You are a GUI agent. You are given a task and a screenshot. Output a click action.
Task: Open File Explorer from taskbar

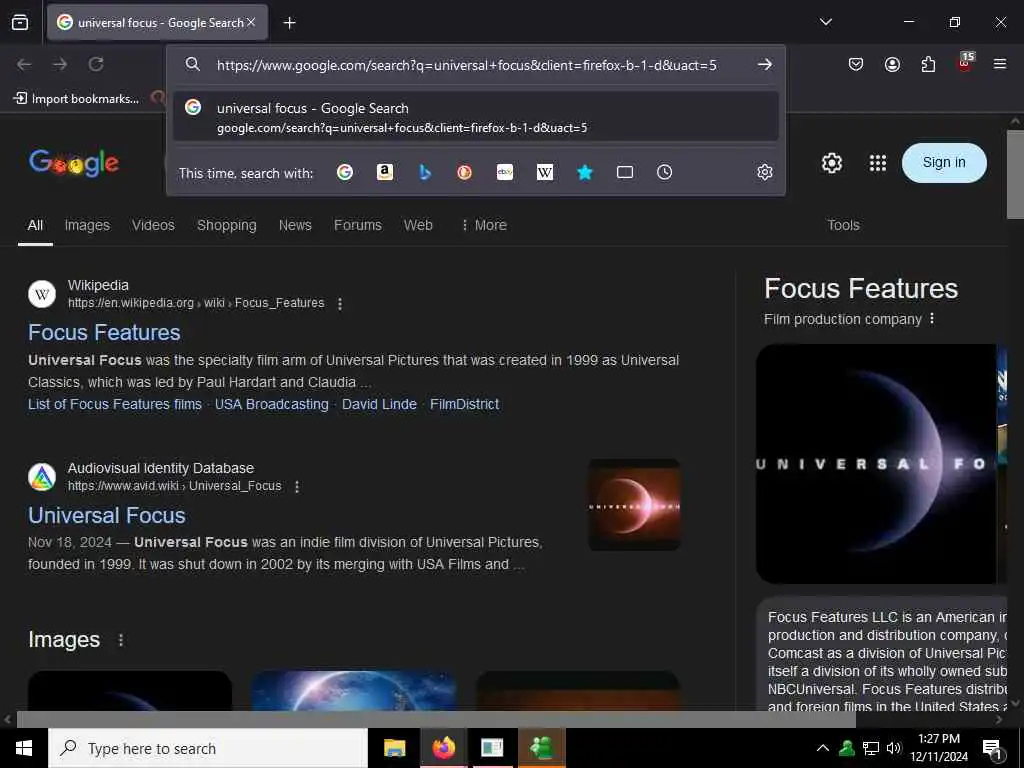(x=394, y=748)
